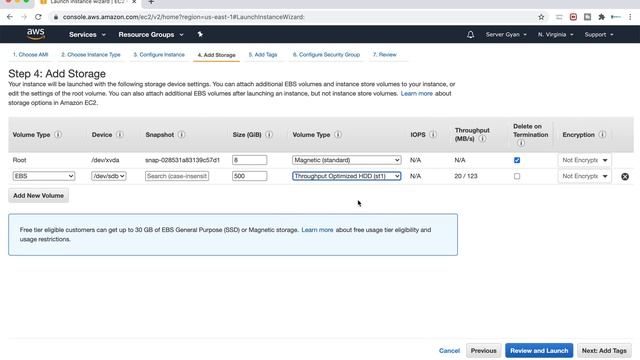Bookmark this page with the star icon
640x360 pixels.
[x=541, y=17]
